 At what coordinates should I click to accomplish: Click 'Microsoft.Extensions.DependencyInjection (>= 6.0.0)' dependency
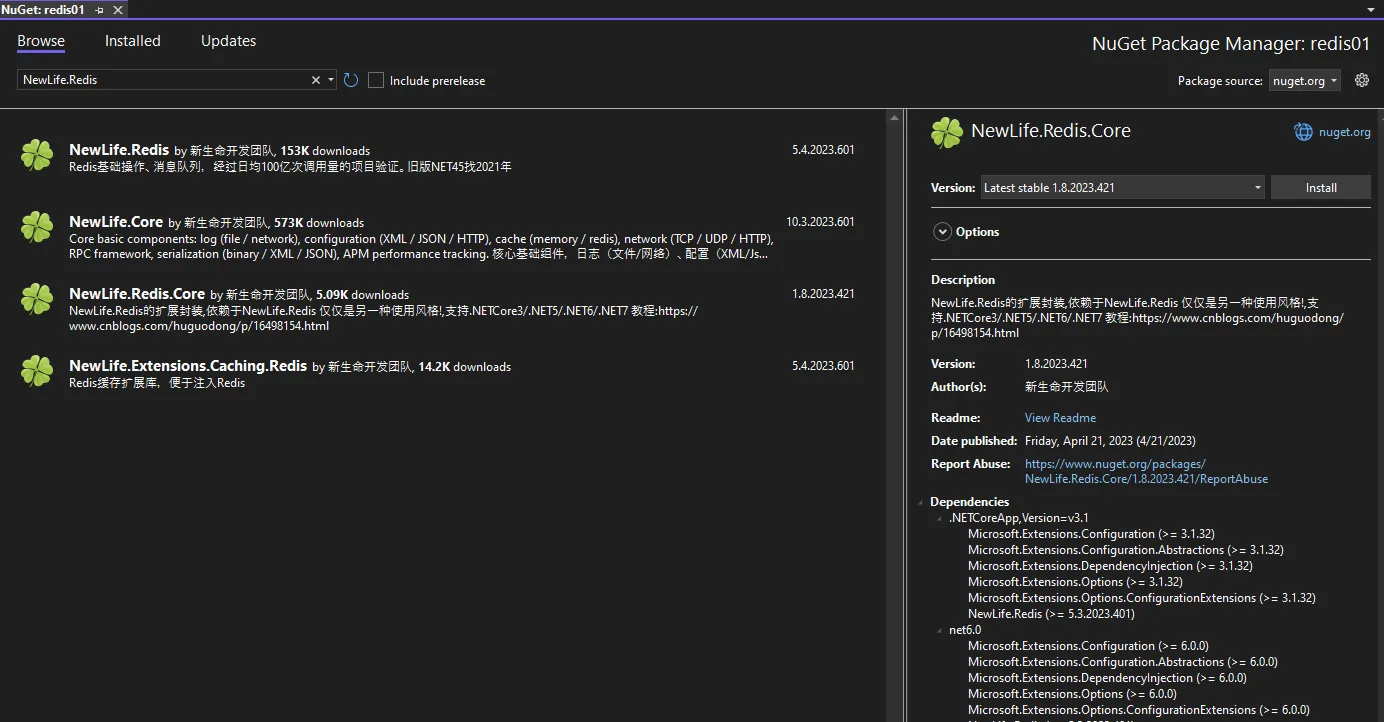point(1107,678)
